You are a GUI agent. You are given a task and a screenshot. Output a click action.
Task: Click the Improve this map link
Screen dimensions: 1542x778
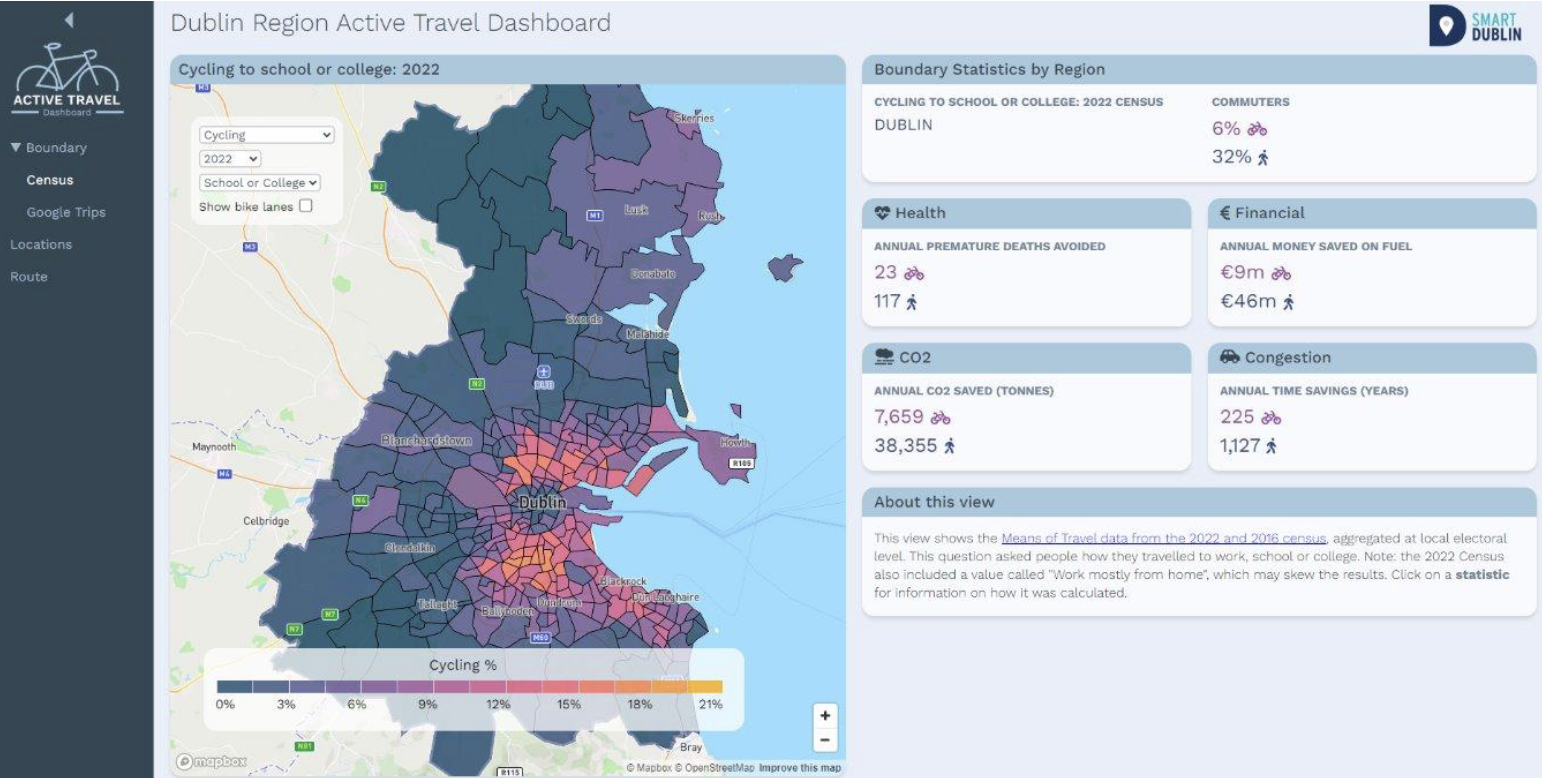[x=800, y=768]
